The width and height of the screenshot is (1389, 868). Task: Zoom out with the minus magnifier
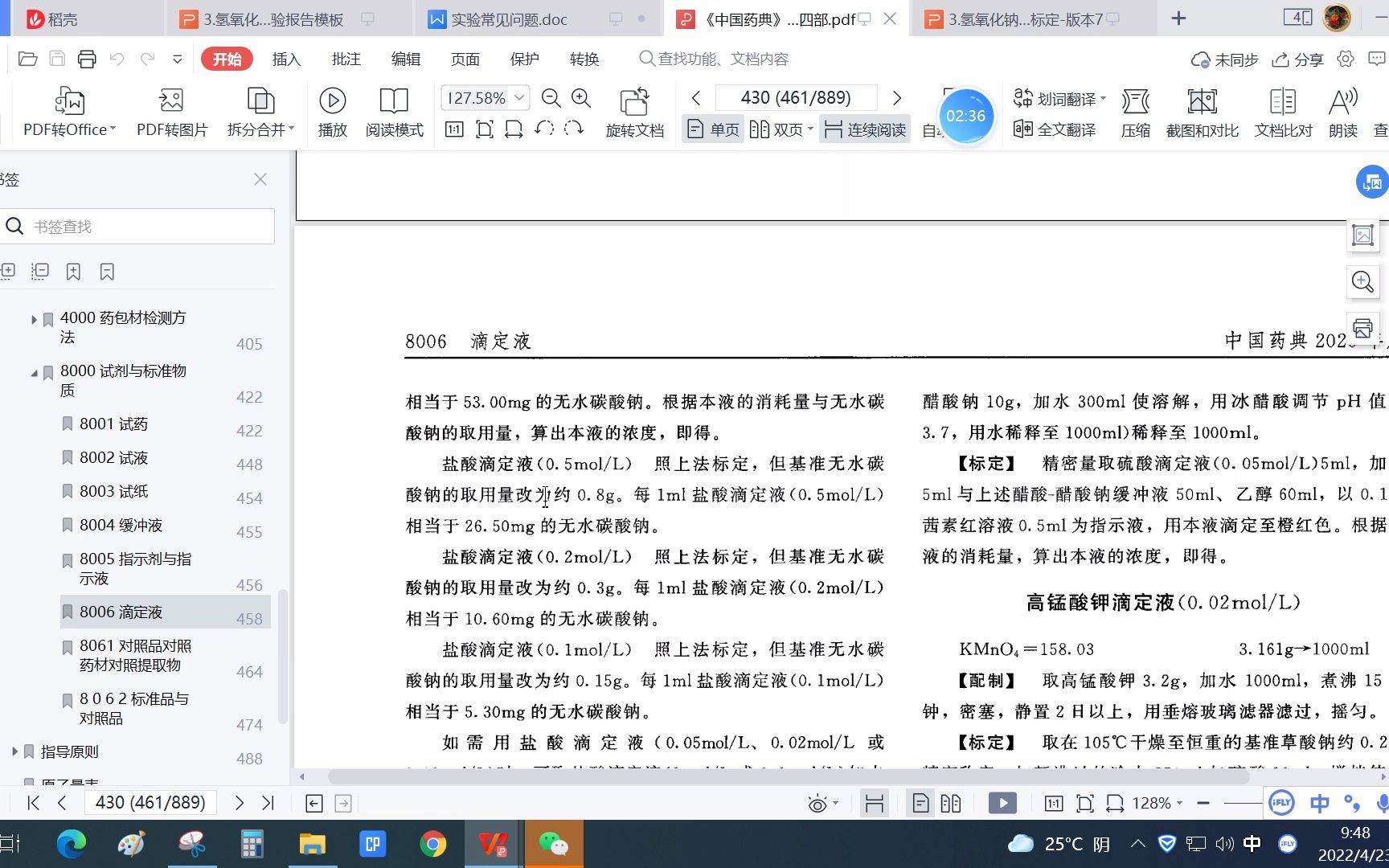pyautogui.click(x=551, y=98)
